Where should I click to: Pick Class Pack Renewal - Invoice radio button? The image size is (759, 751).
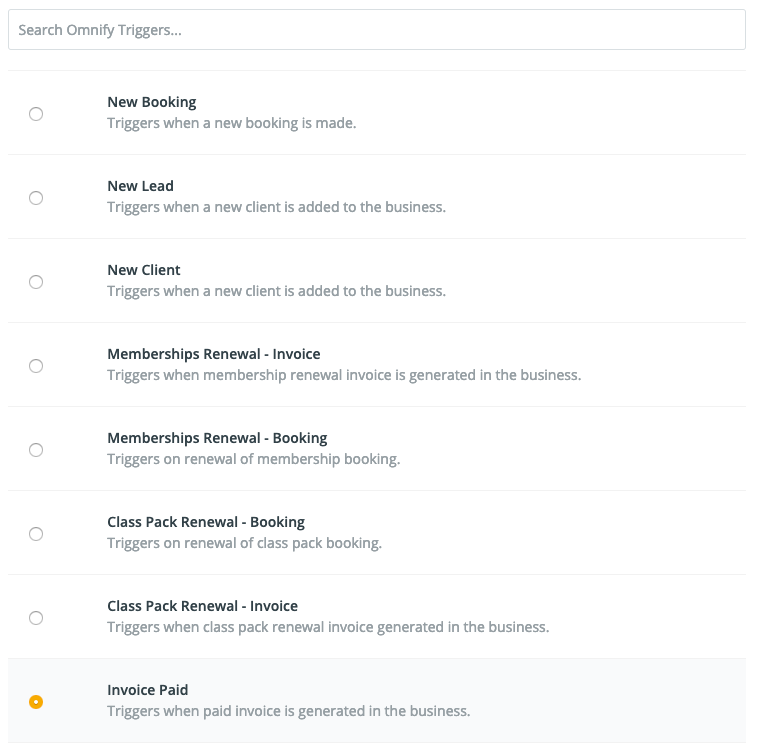(x=36, y=618)
